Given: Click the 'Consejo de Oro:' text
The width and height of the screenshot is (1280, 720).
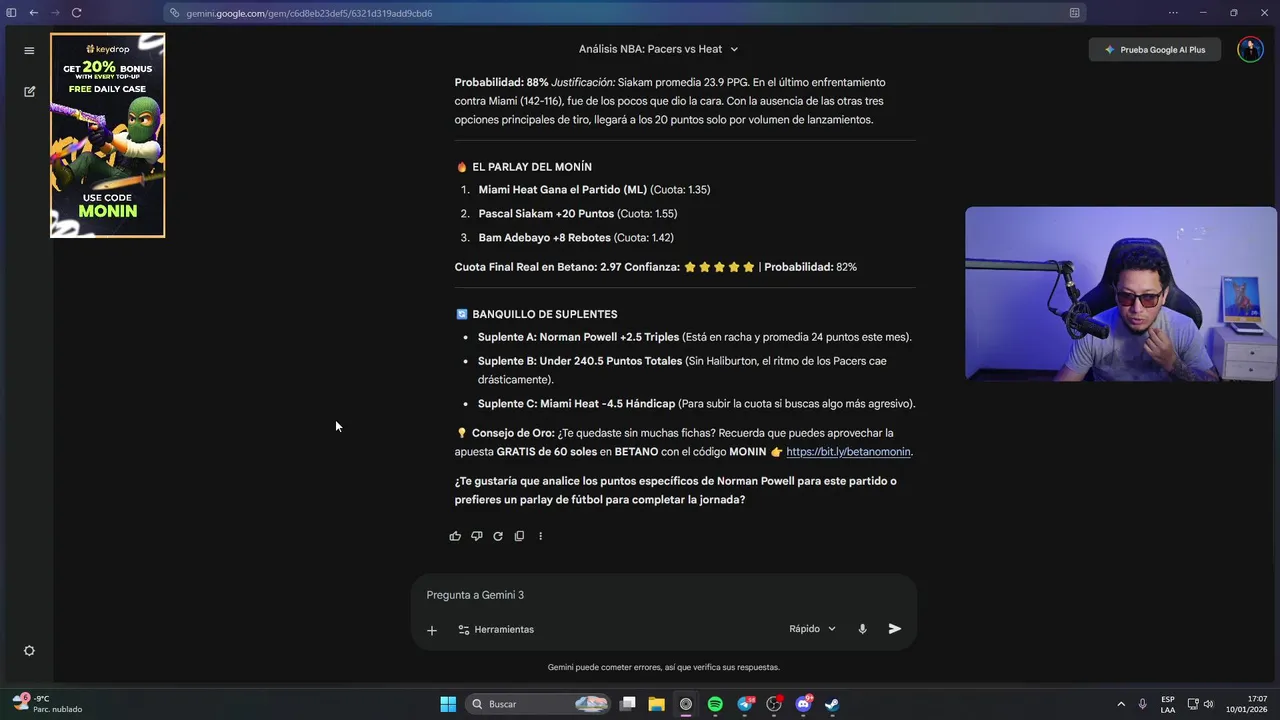Looking at the screenshot, I should coord(513,433).
